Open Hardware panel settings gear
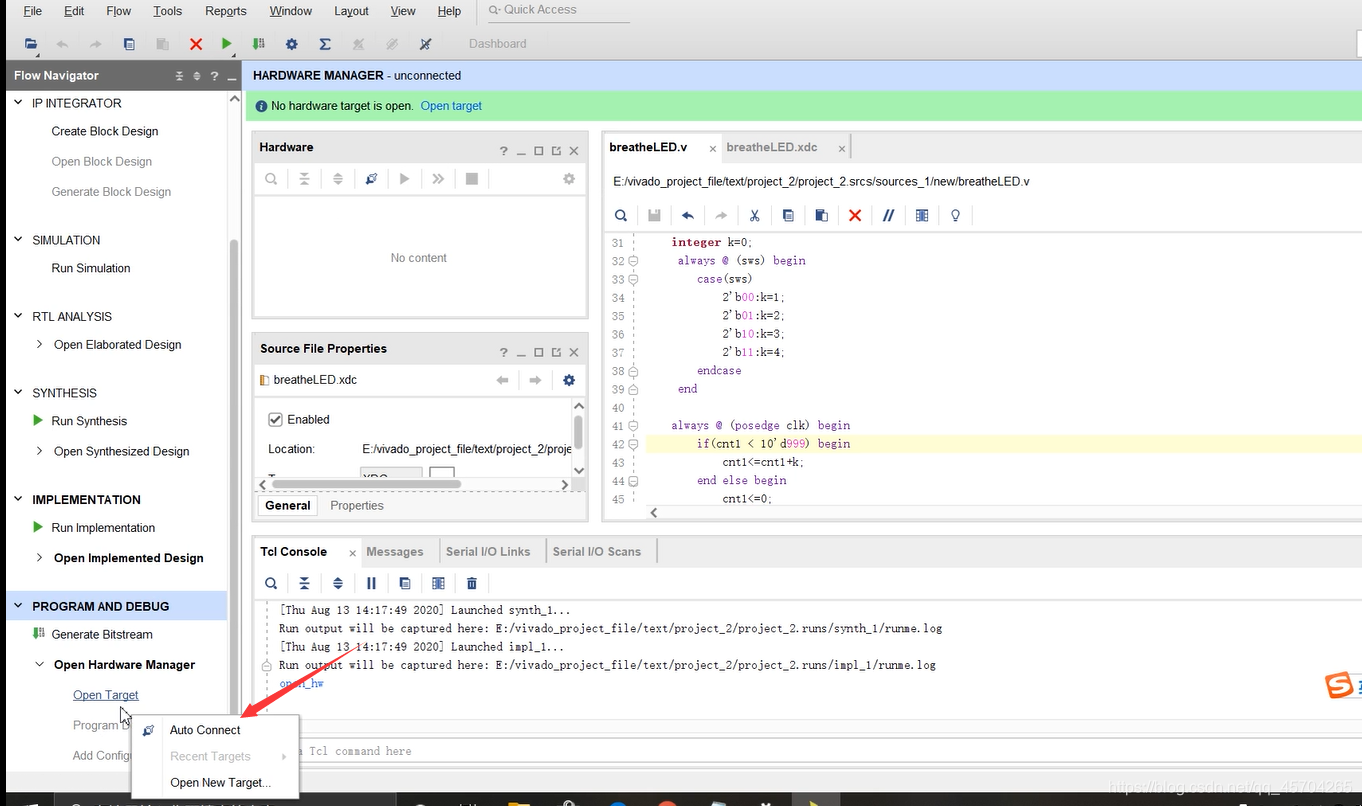The image size is (1362, 806). (x=569, y=179)
